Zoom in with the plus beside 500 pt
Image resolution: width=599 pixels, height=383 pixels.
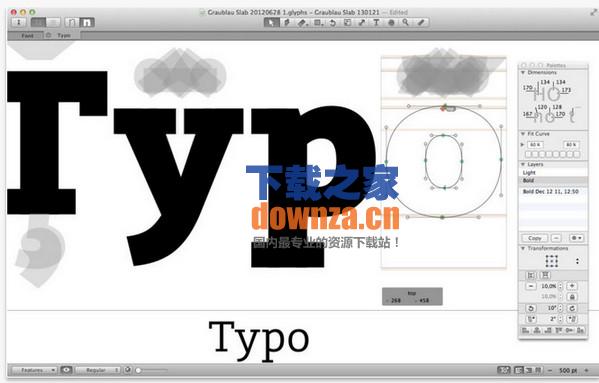click(x=586, y=370)
